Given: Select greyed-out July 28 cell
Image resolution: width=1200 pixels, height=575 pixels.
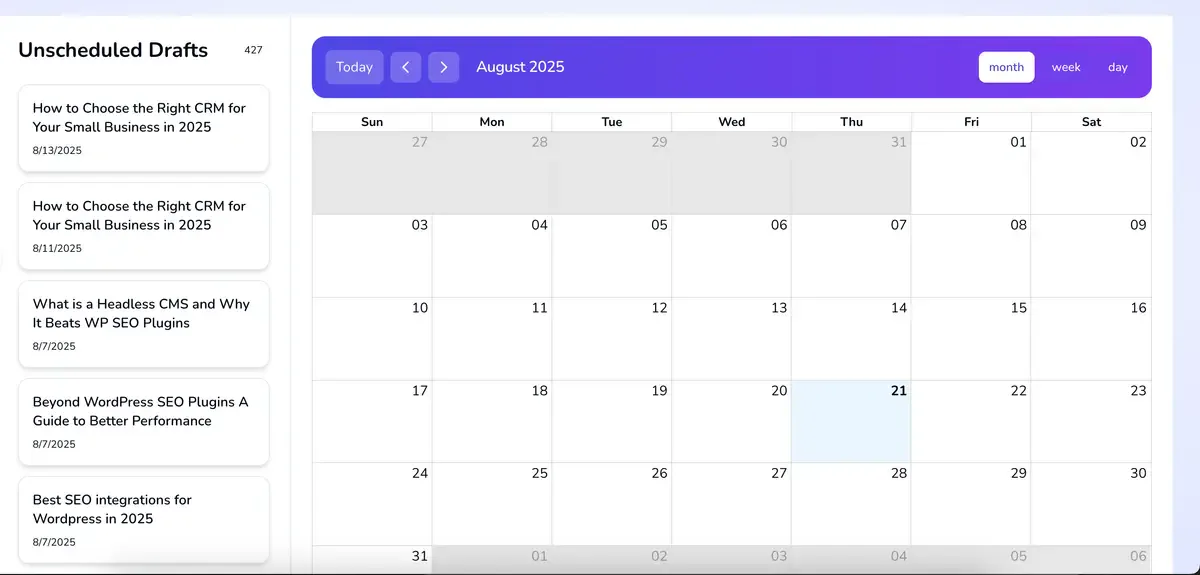Looking at the screenshot, I should click(492, 173).
